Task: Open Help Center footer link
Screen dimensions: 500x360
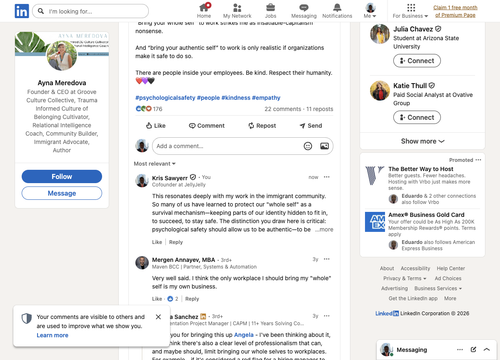Action: (451, 268)
